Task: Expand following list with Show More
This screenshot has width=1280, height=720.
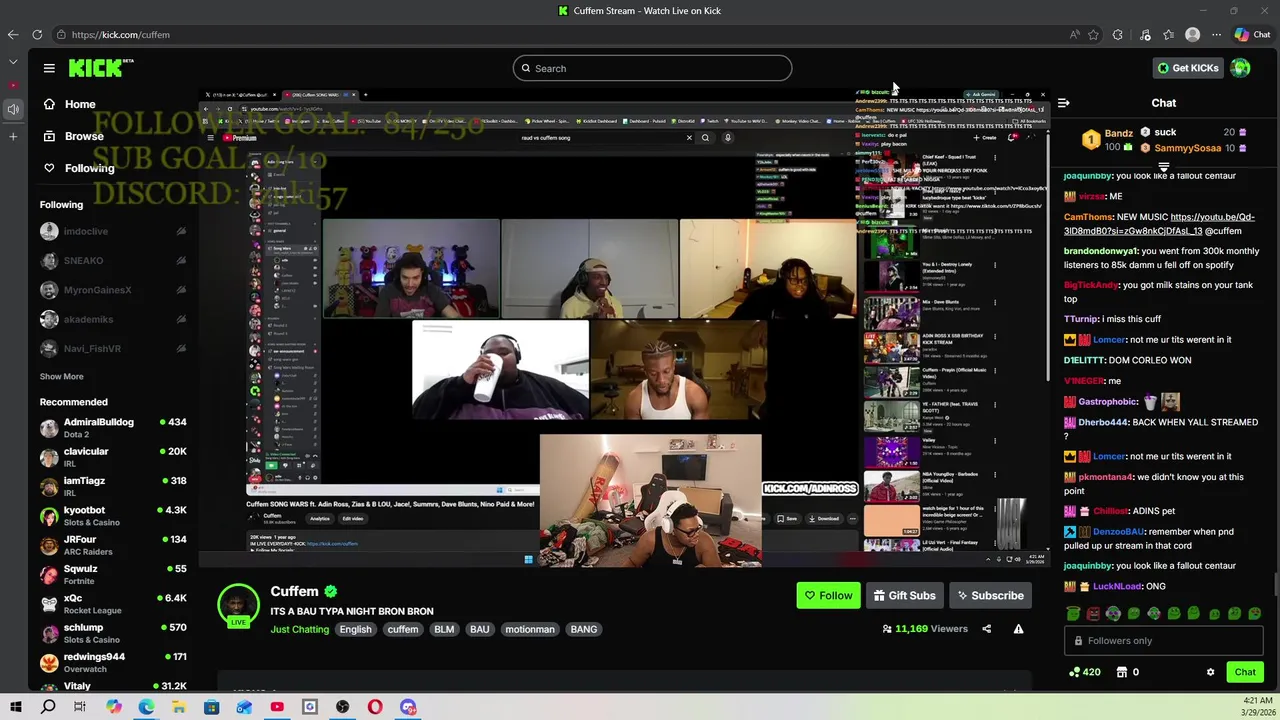Action: [x=61, y=376]
